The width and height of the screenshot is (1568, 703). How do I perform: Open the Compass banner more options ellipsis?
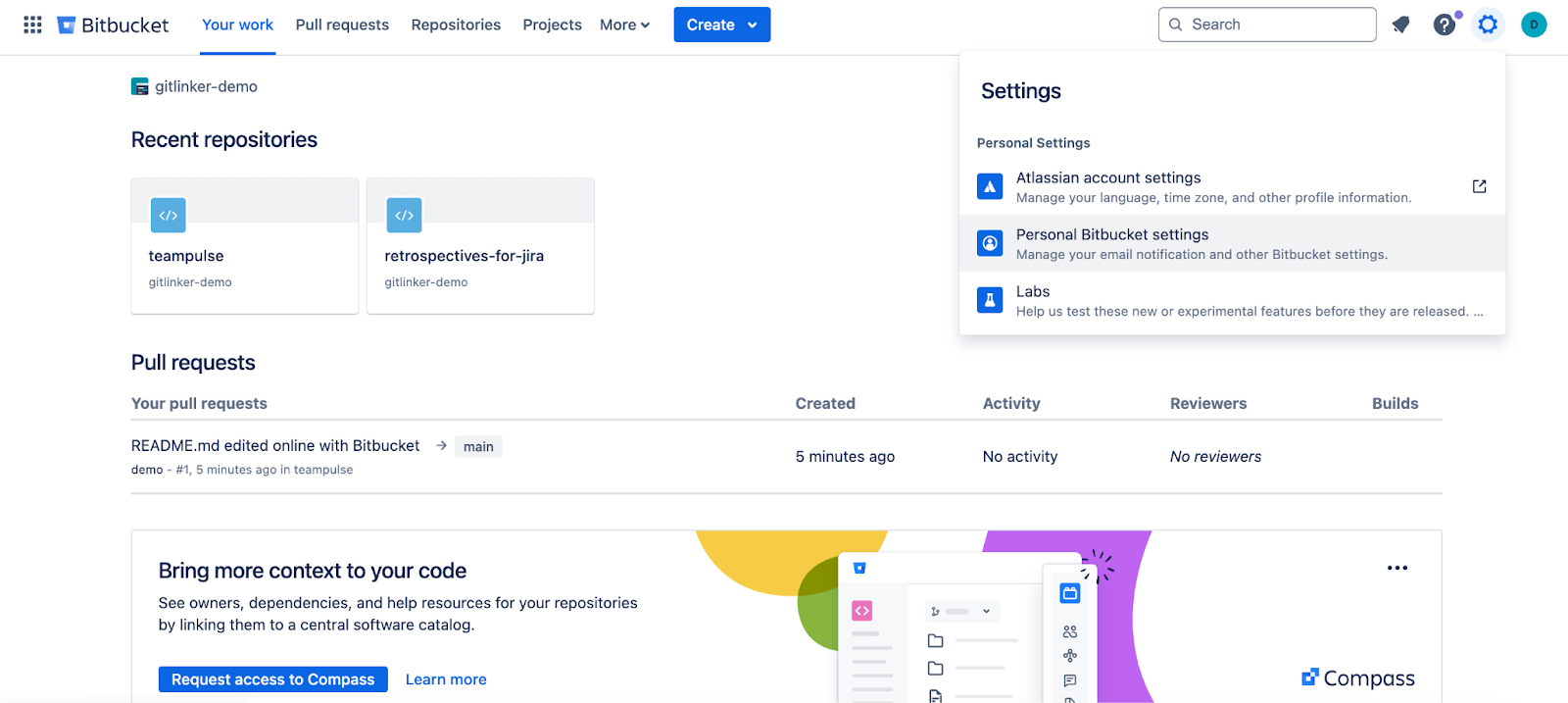point(1396,568)
